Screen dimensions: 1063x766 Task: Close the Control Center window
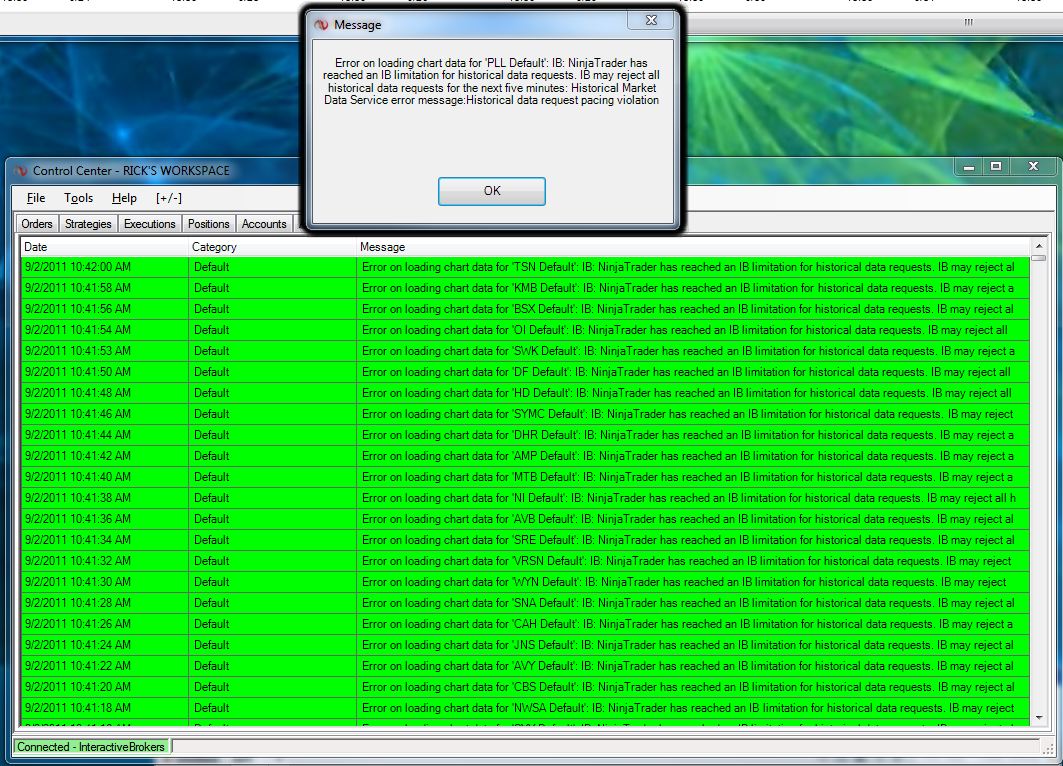[1033, 167]
